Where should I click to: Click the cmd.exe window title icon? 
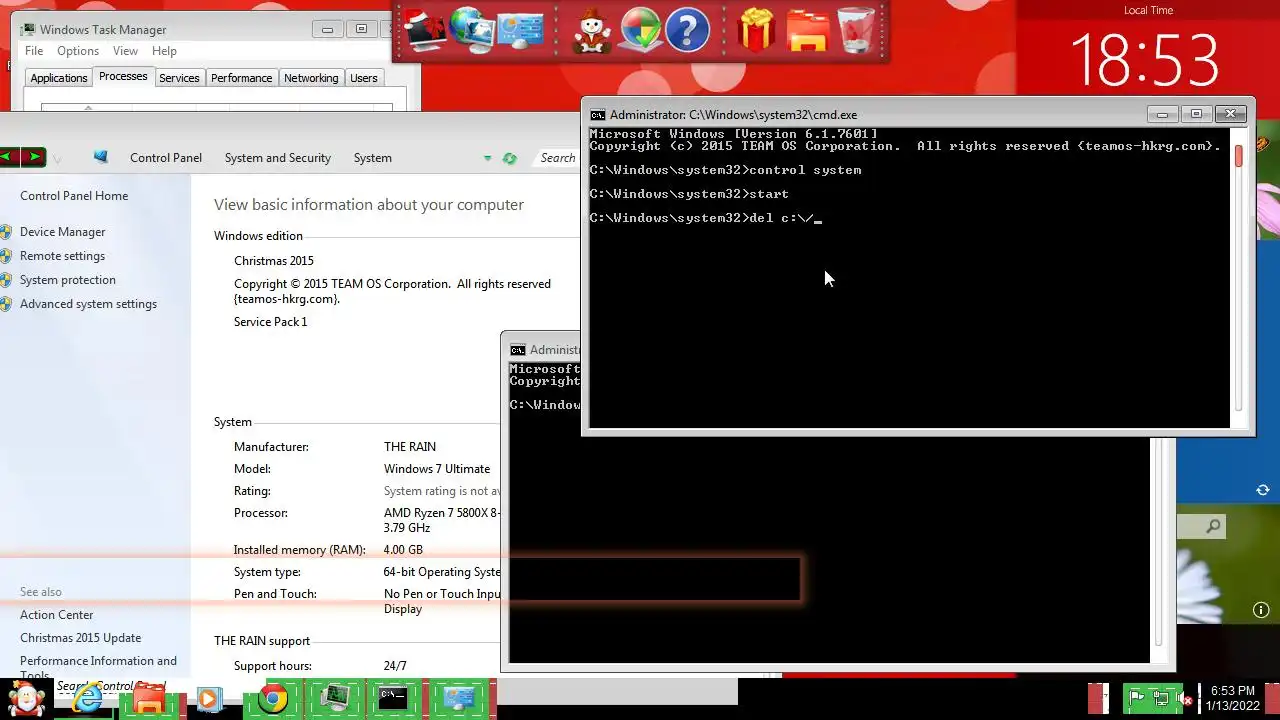coord(598,115)
